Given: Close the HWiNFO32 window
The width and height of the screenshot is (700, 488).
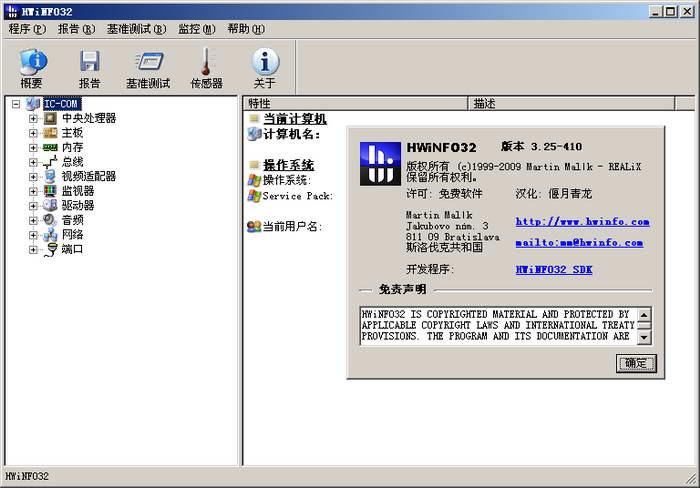Looking at the screenshot, I should [687, 12].
